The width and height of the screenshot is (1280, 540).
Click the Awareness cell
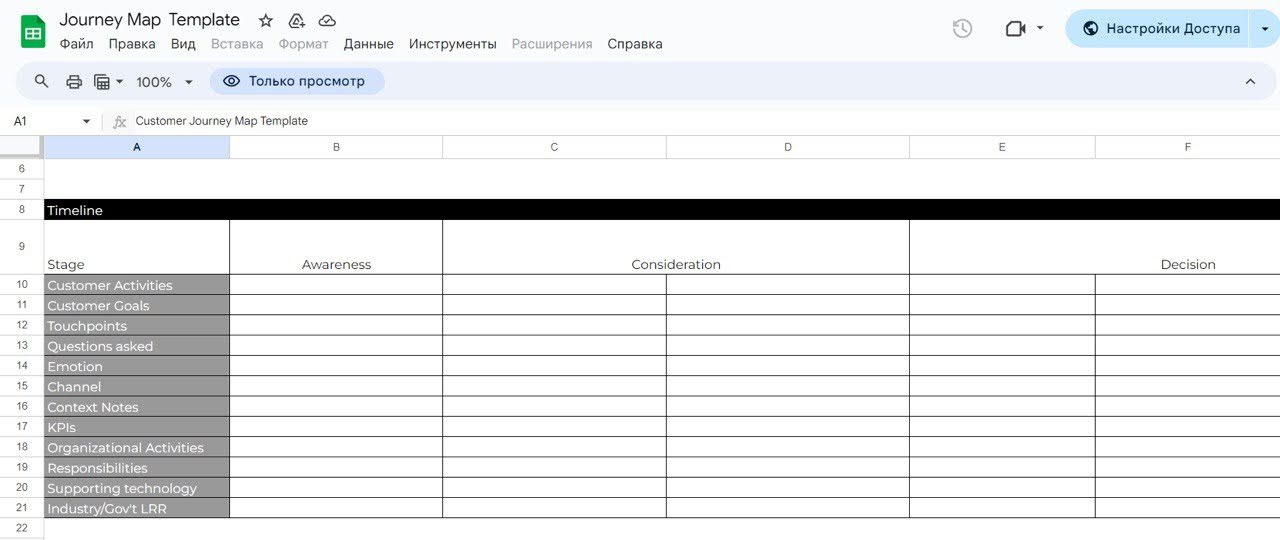pyautogui.click(x=336, y=247)
